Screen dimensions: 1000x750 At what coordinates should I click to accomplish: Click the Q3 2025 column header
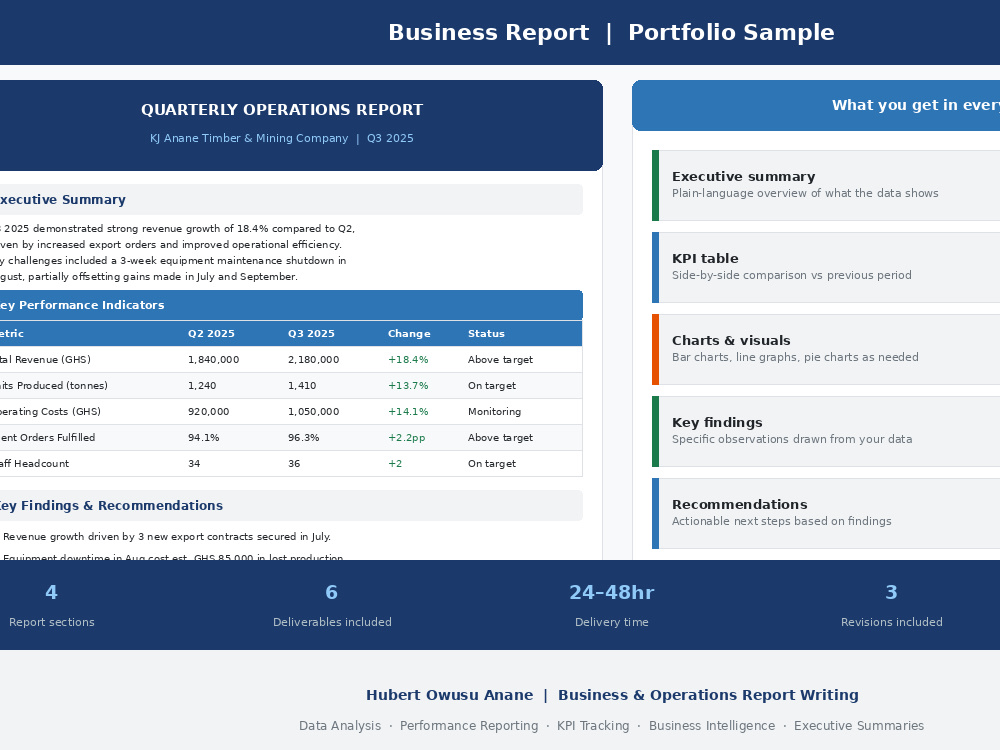point(311,334)
